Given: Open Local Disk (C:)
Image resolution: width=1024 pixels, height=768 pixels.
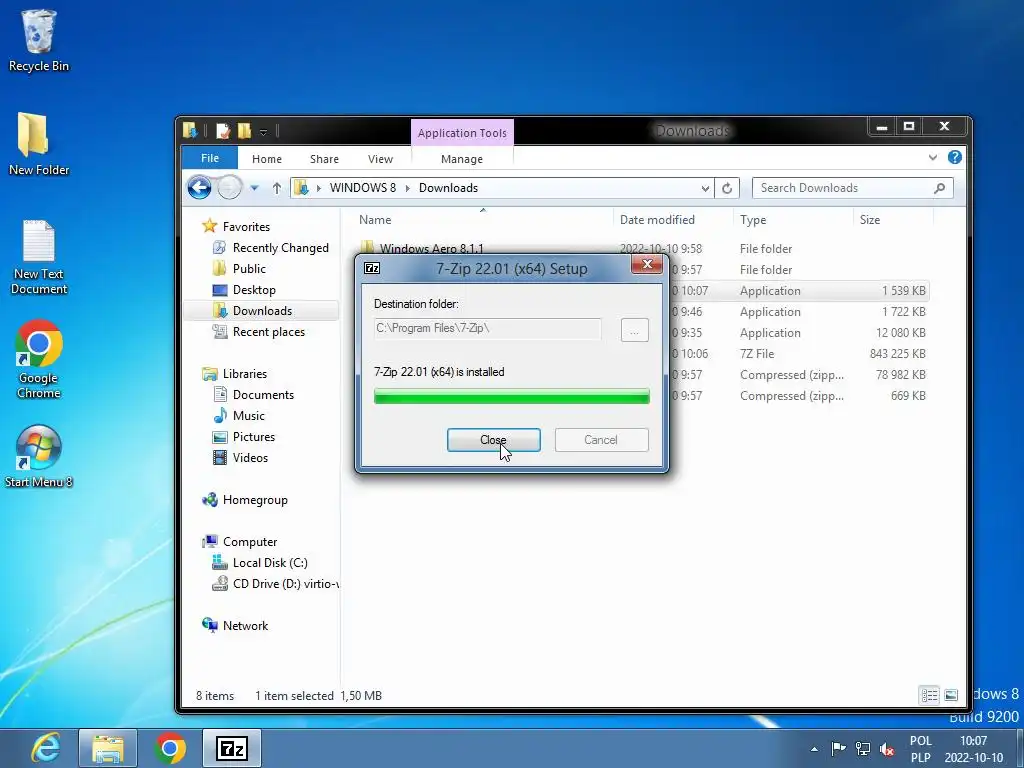Looking at the screenshot, I should pyautogui.click(x=260, y=563).
